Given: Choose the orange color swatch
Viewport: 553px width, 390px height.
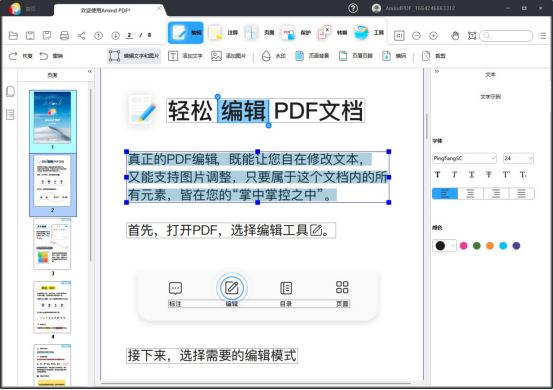Looking at the screenshot, I should point(490,246).
